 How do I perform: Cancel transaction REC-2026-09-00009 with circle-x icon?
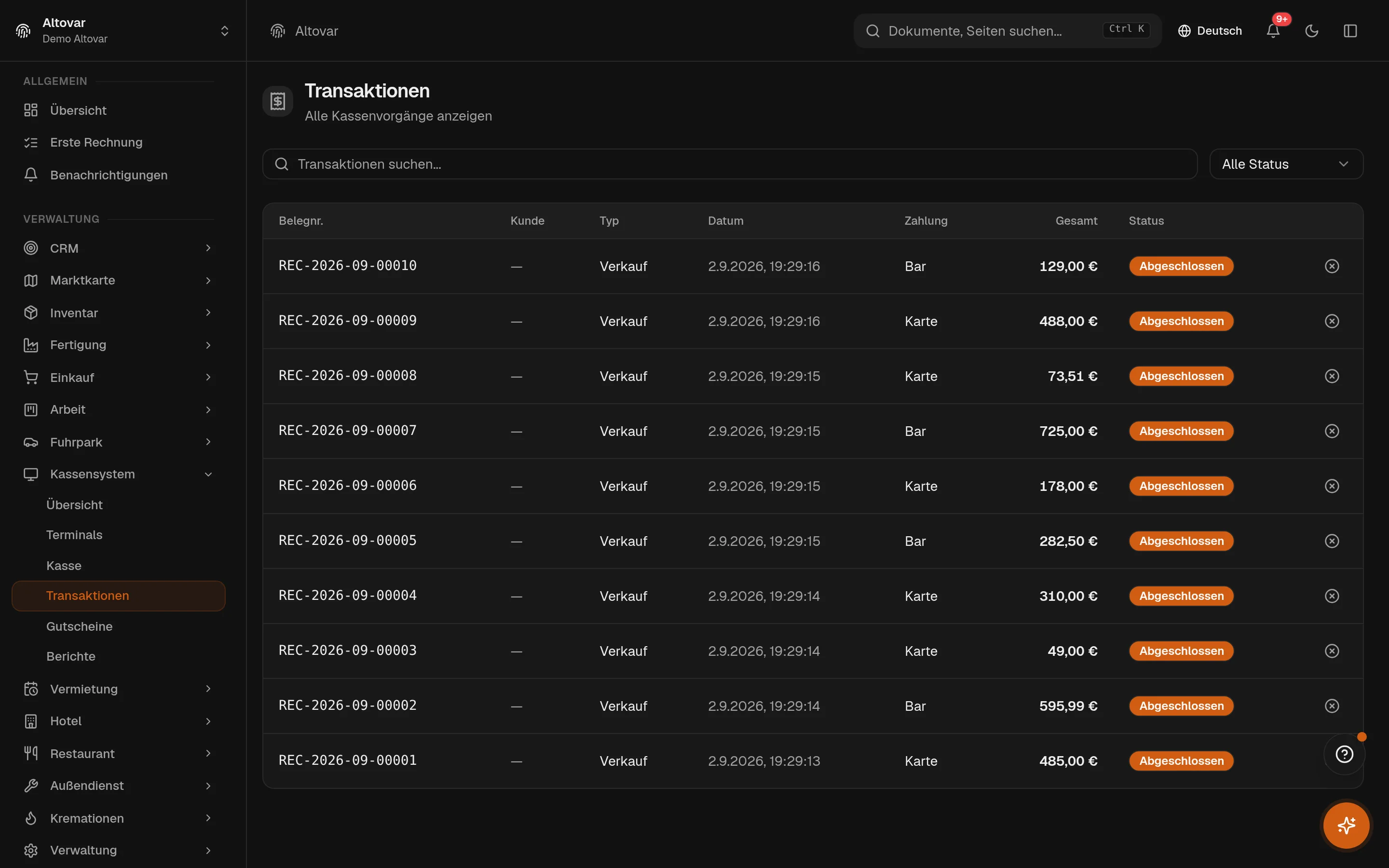point(1332,321)
